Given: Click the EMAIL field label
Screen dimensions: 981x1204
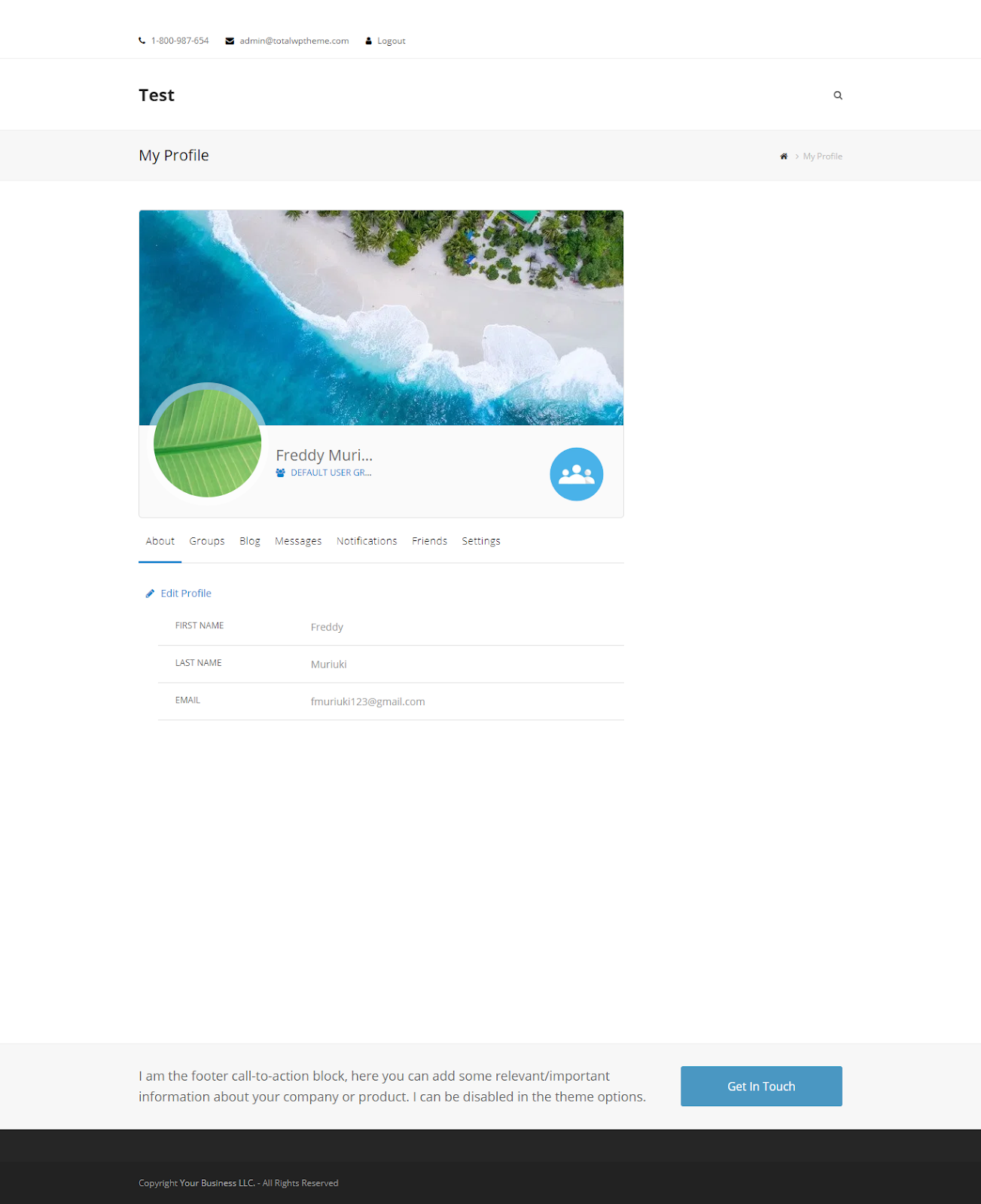Looking at the screenshot, I should [187, 700].
